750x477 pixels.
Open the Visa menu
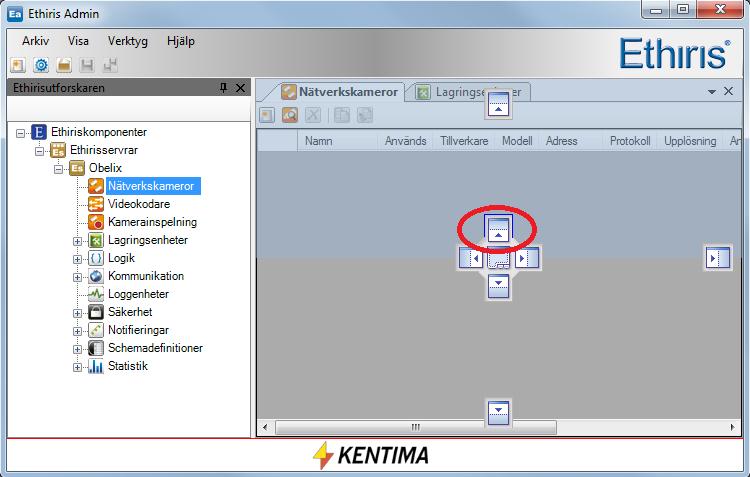point(78,41)
